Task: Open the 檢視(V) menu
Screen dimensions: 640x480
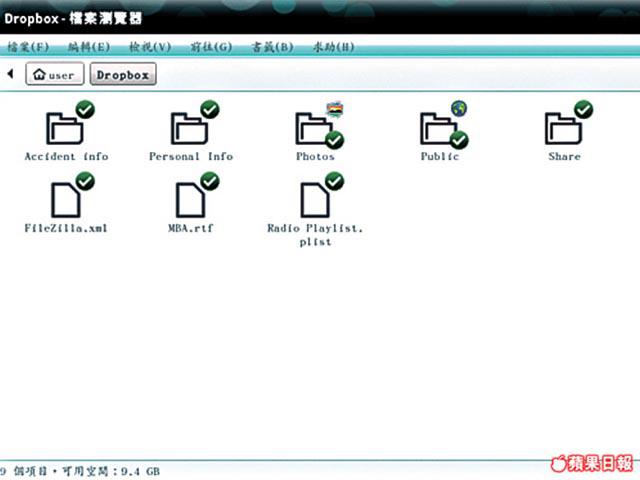Action: click(x=150, y=47)
